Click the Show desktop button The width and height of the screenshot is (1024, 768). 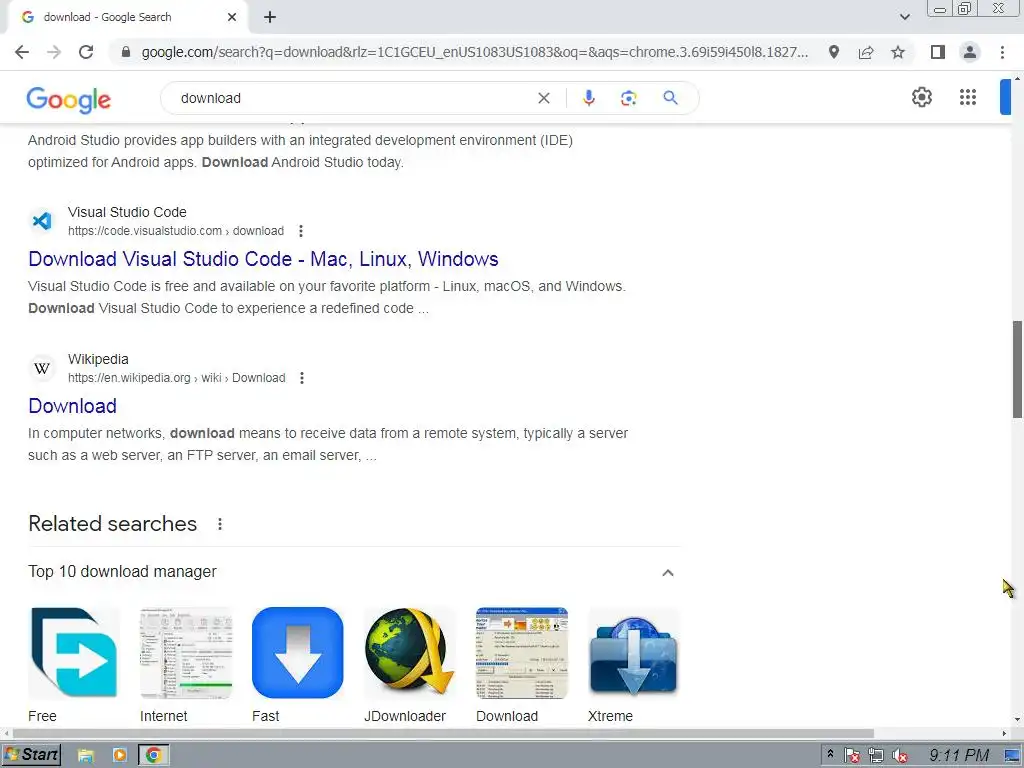click(1013, 756)
